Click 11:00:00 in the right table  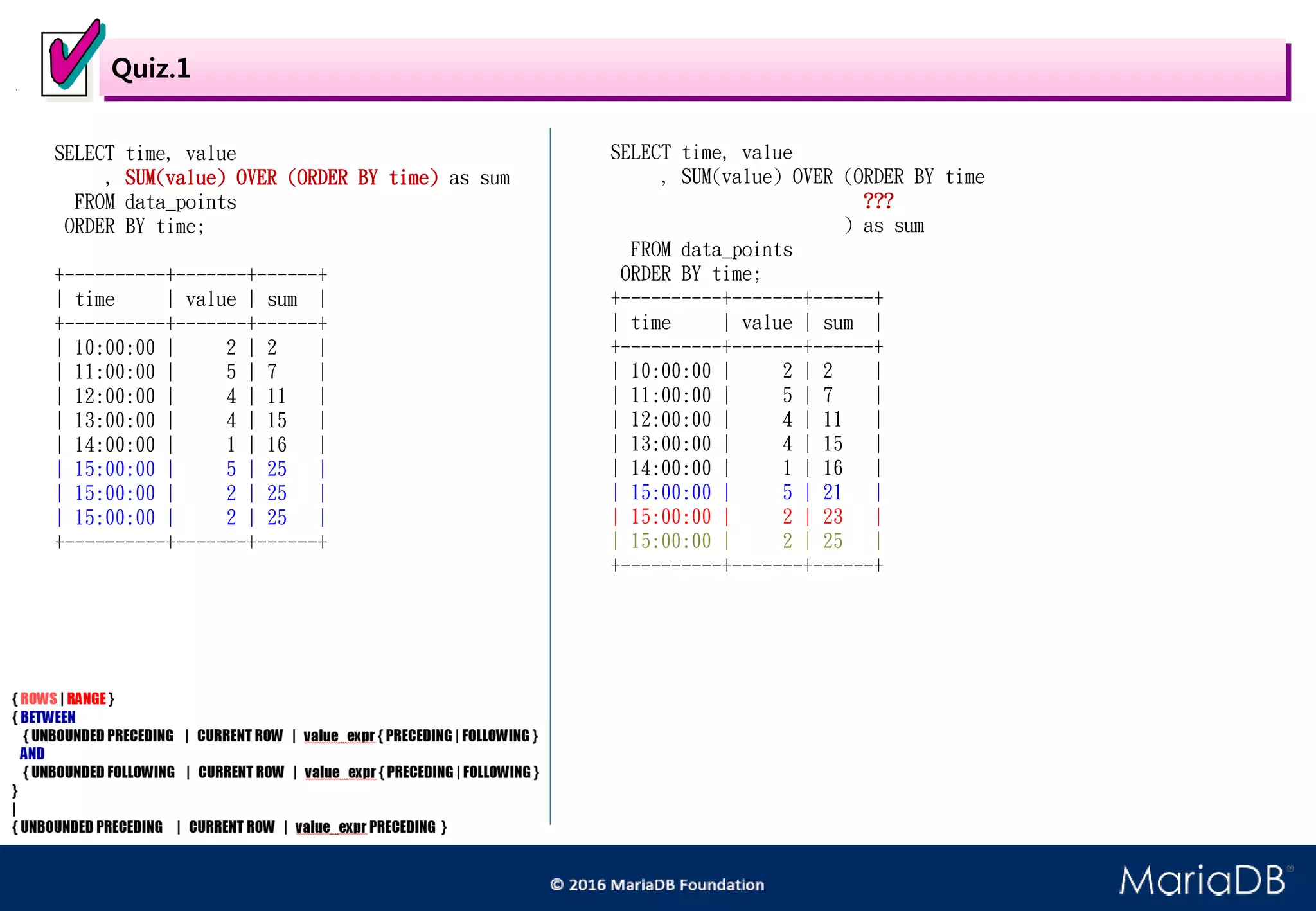671,395
